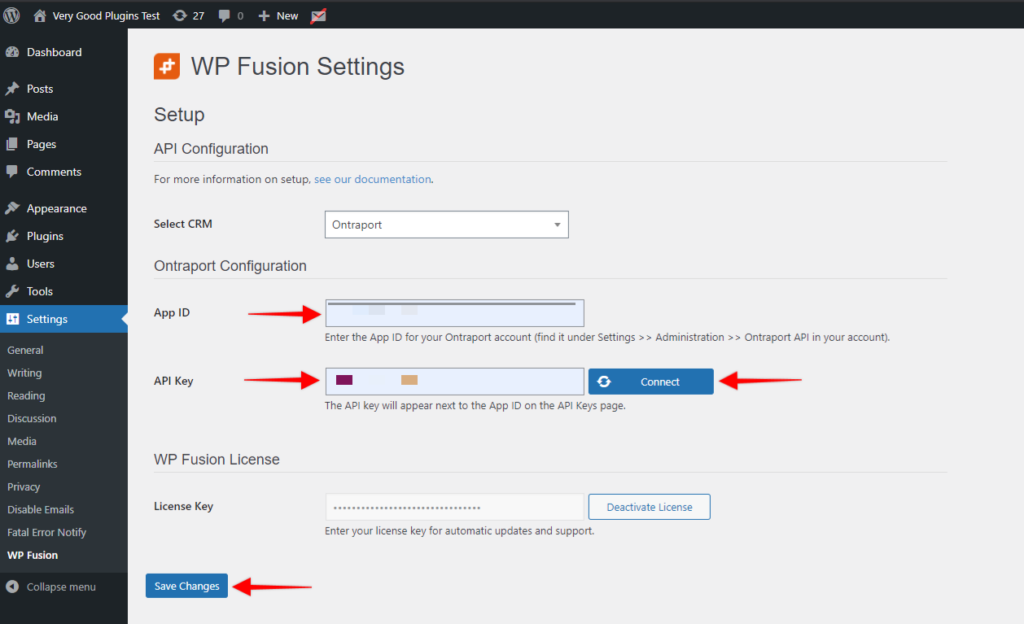
Task: Click the Settings sliders icon
Action: pos(12,319)
